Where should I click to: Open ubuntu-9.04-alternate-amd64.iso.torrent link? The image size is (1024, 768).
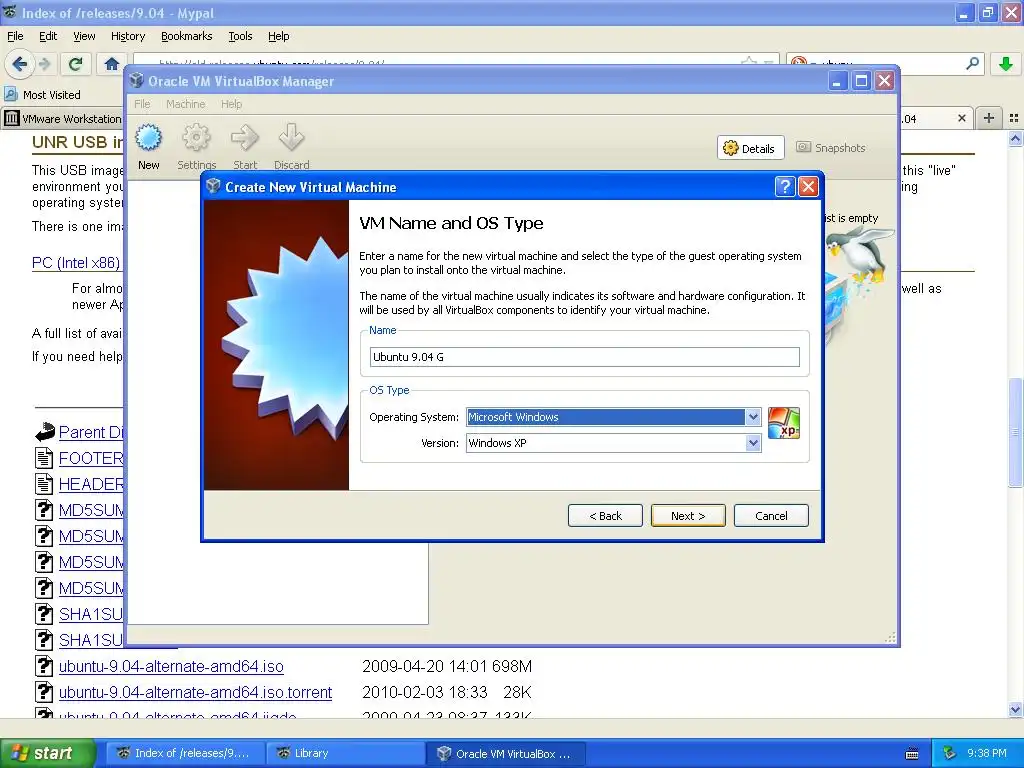click(x=195, y=692)
